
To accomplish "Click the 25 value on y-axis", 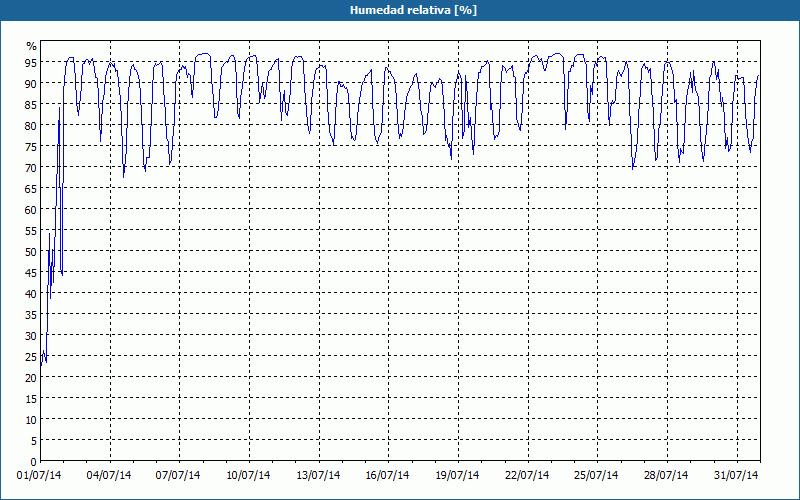I will coord(31,357).
